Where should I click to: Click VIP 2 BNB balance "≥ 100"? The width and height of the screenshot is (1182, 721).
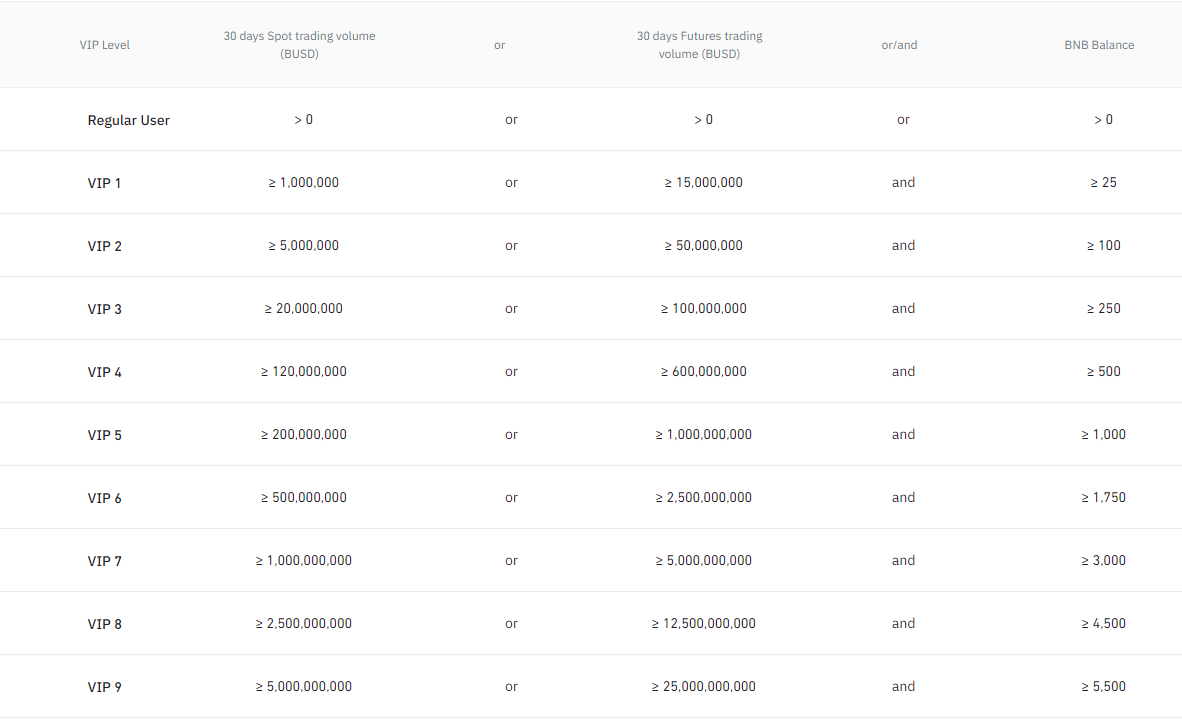pos(1104,245)
